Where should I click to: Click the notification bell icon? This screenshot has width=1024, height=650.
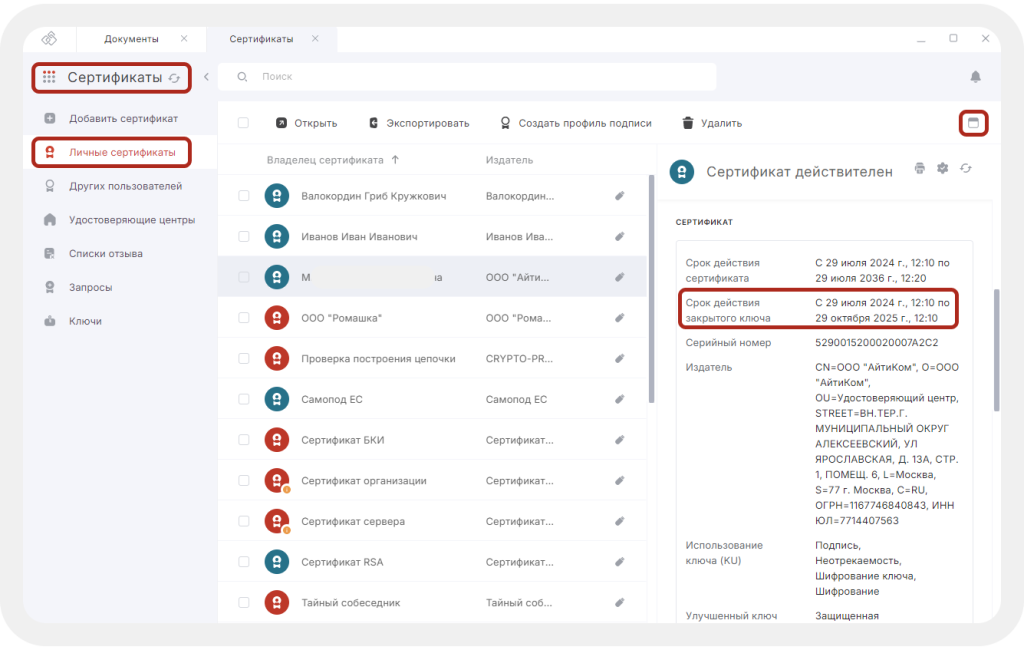(975, 77)
